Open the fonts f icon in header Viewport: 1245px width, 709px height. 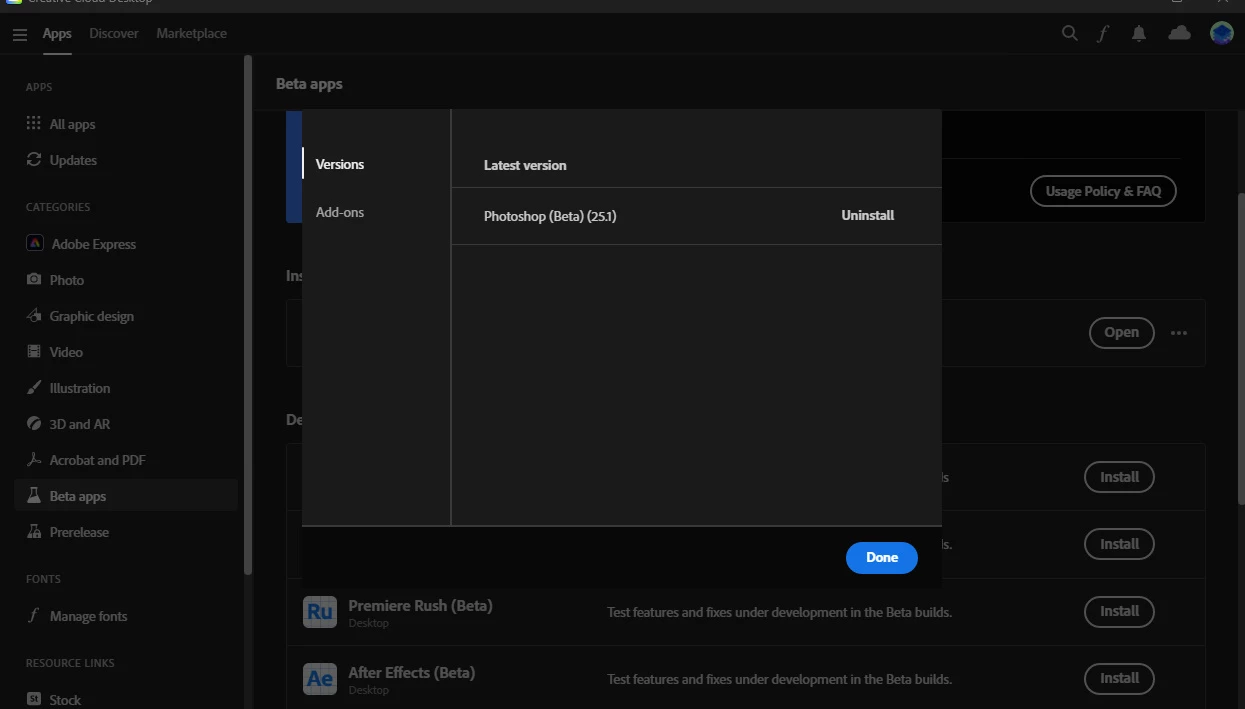point(1103,33)
